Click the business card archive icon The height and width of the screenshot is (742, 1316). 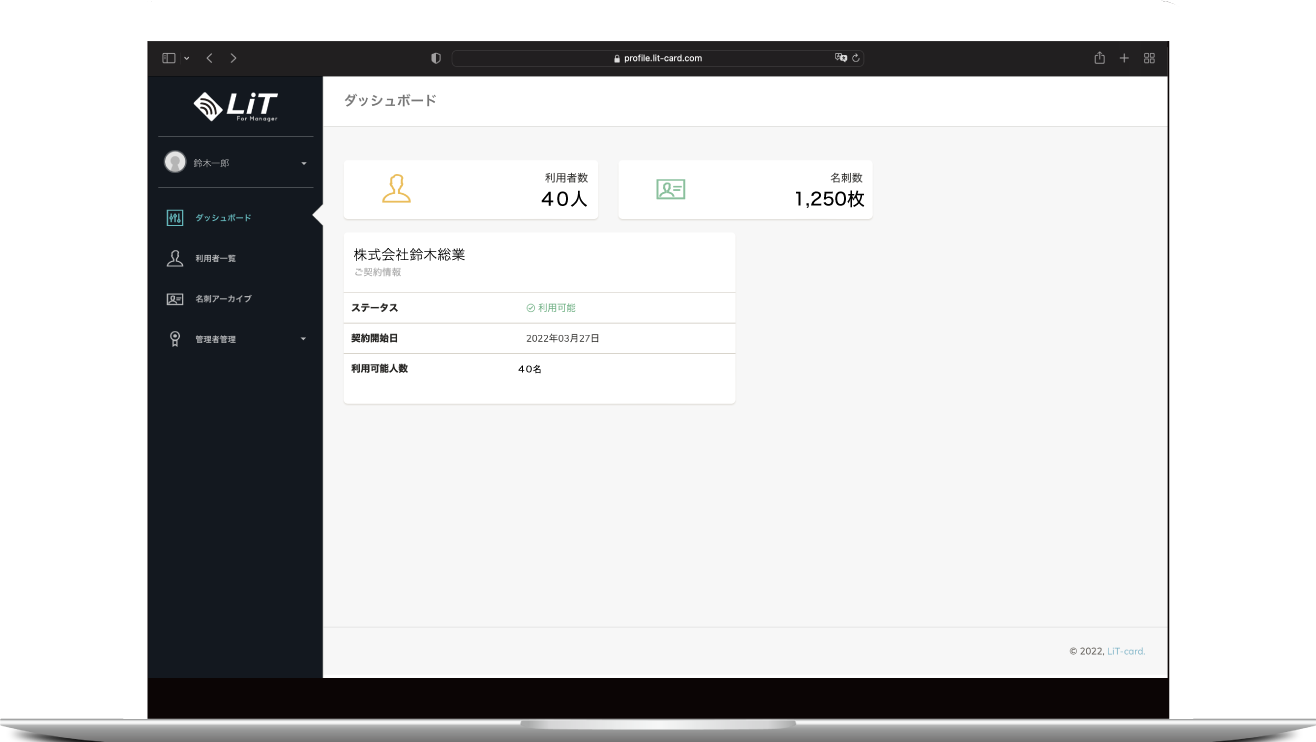(175, 299)
